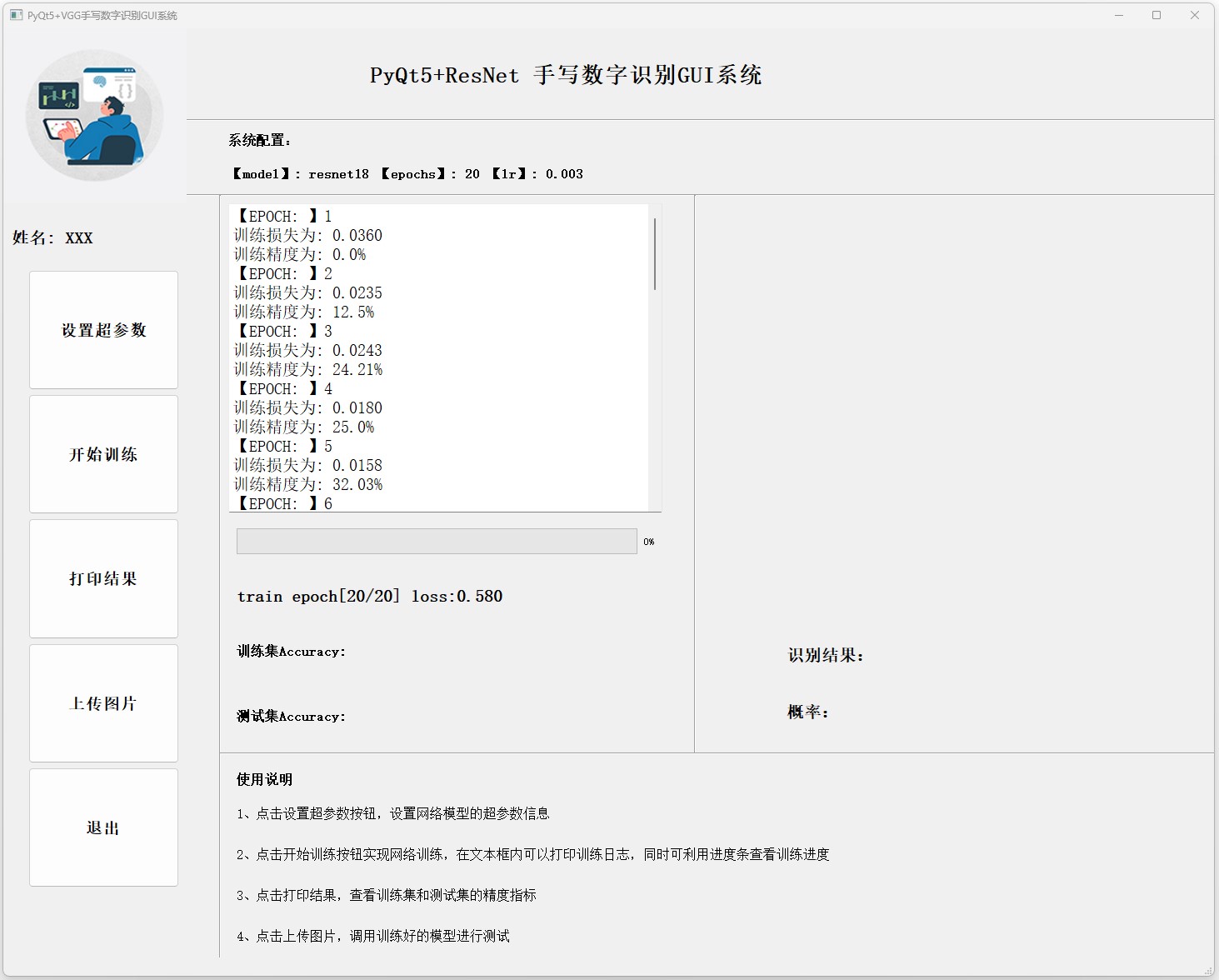Click the window title PyQt5+VGG手写数字识别GUI系统
The height and width of the screenshot is (980, 1219).
click(102, 15)
